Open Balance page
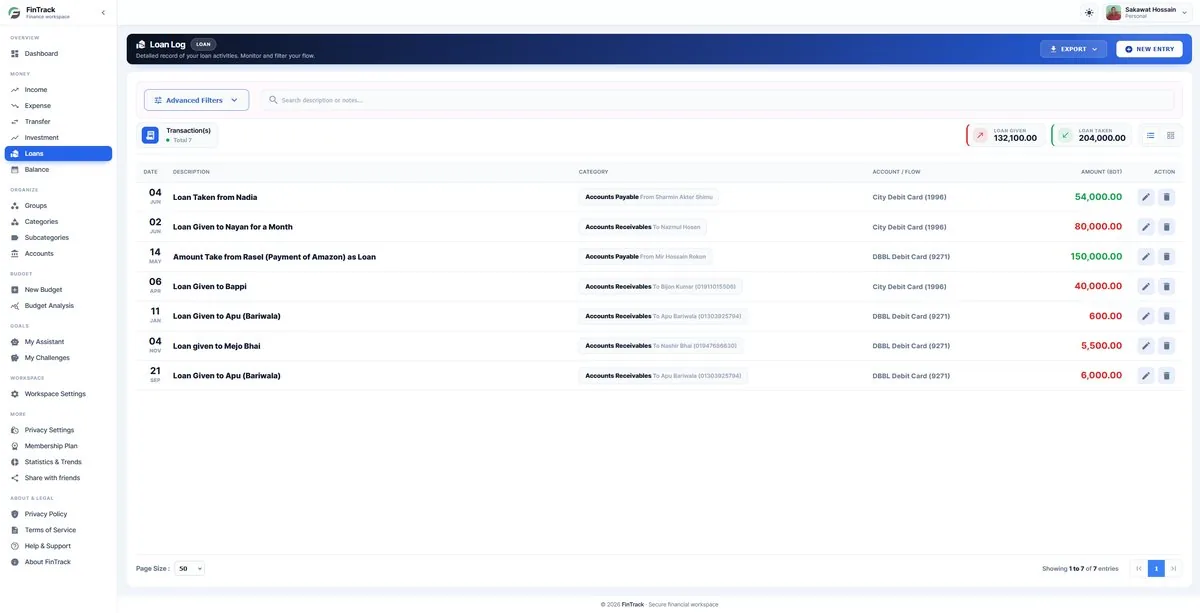This screenshot has height=613, width=1200. pos(58,169)
